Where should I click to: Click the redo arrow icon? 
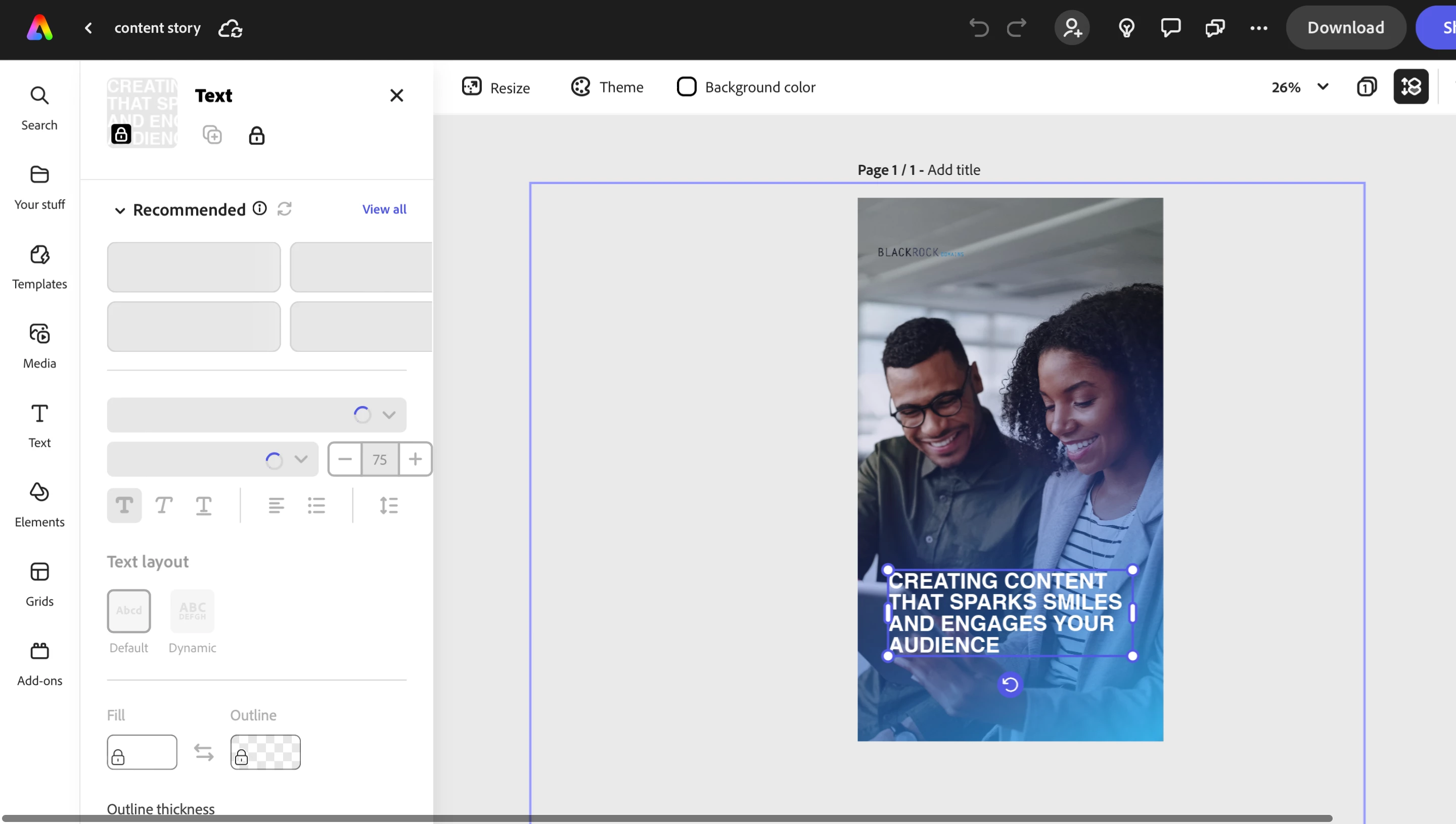[x=1016, y=27]
